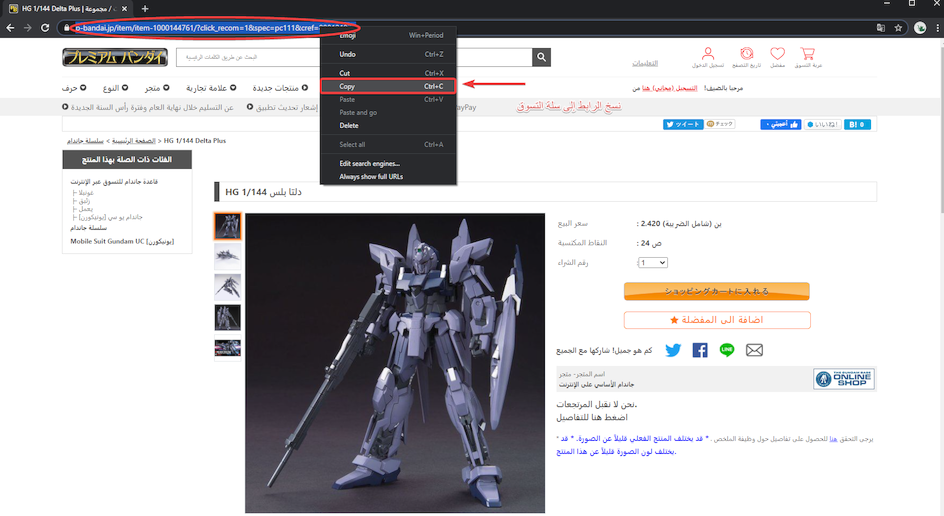944x516 pixels.
Task: Click the app update notice link
Action: (x=282, y=107)
